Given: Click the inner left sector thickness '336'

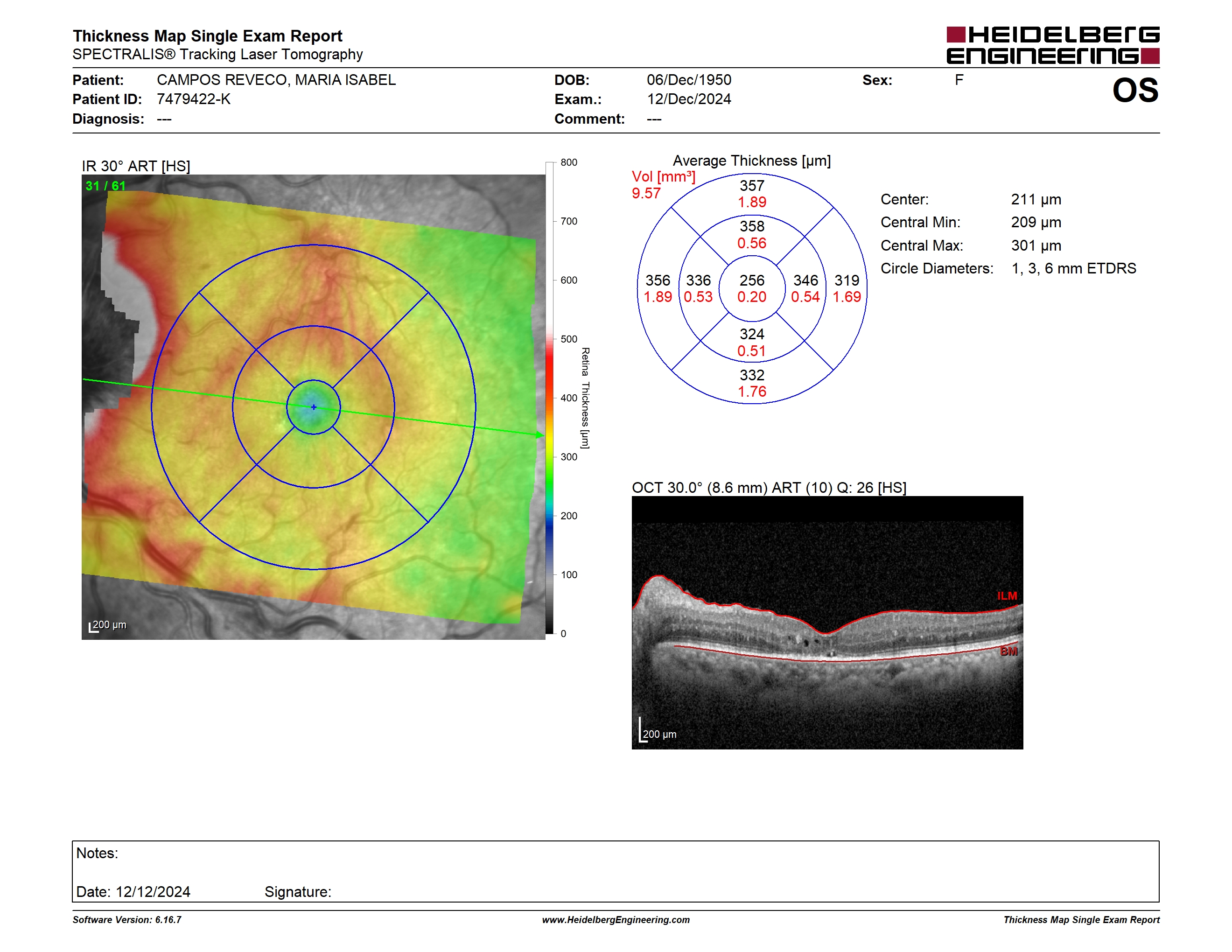Looking at the screenshot, I should [698, 280].
